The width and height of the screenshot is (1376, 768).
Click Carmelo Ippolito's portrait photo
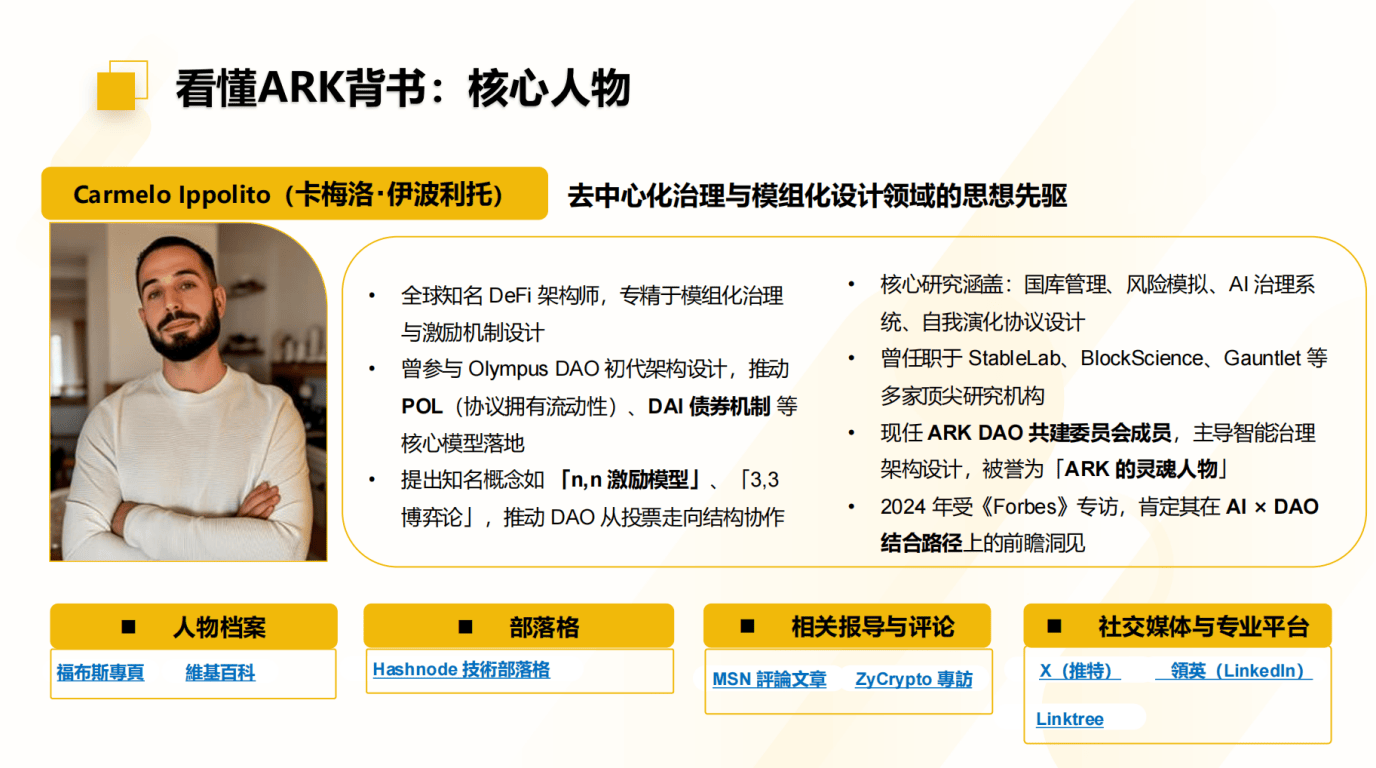coord(188,392)
